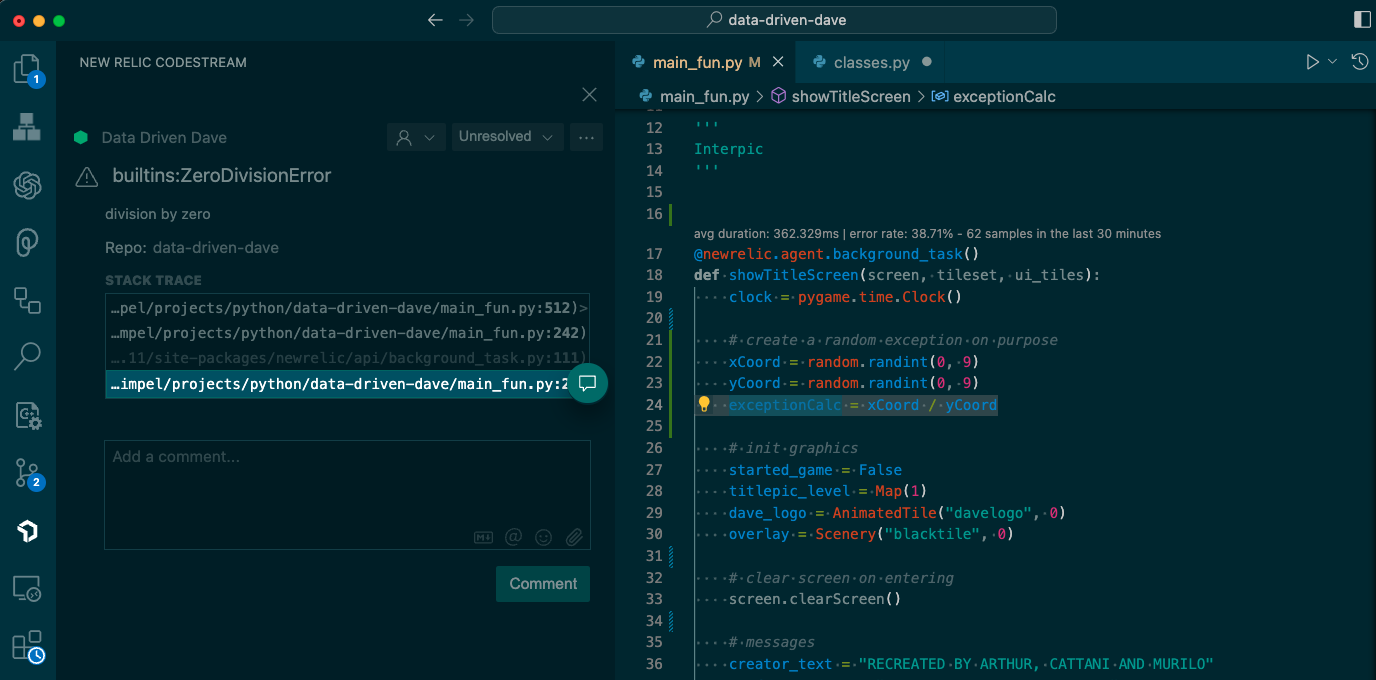Toggle the lightbulb code action on line 24

coord(702,404)
